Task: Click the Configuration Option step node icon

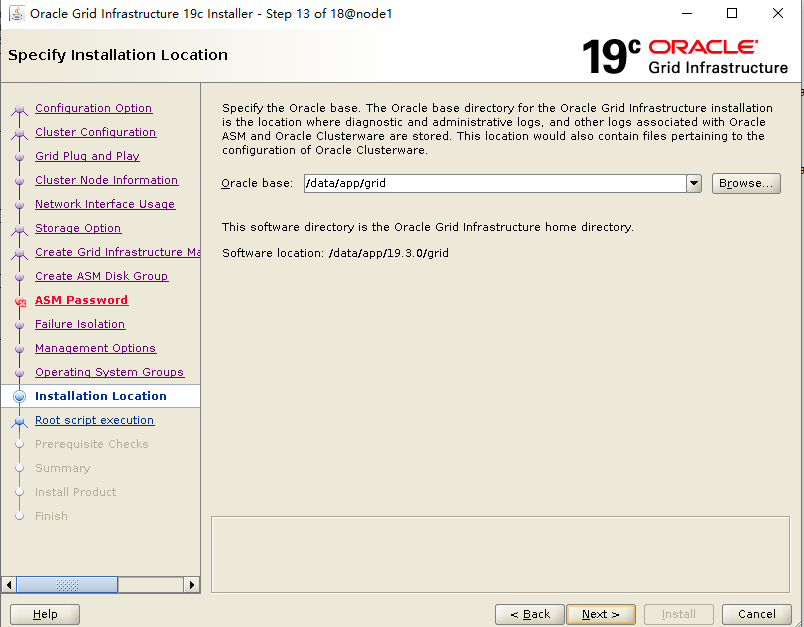Action: (x=19, y=109)
